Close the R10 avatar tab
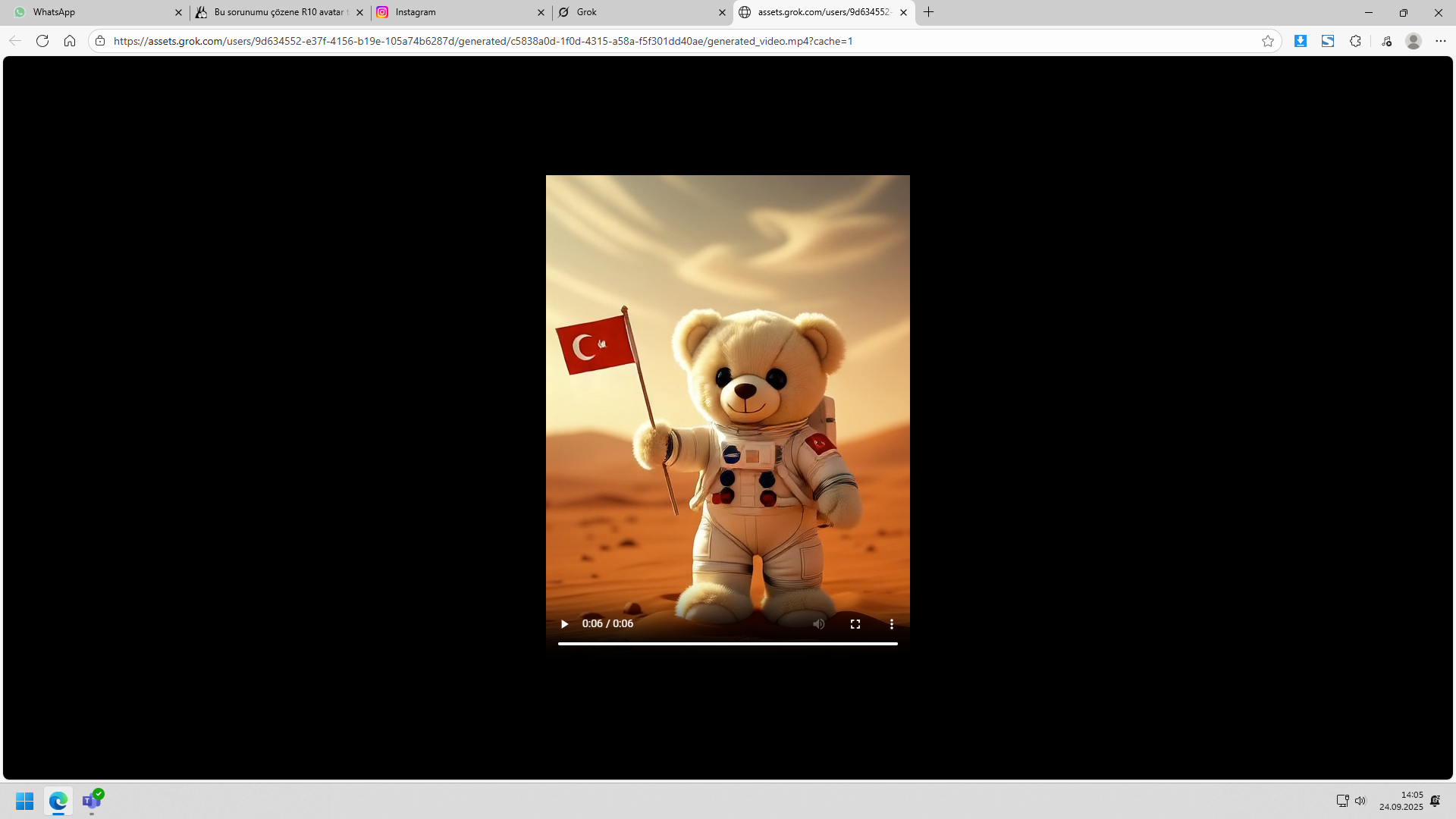 (360, 12)
